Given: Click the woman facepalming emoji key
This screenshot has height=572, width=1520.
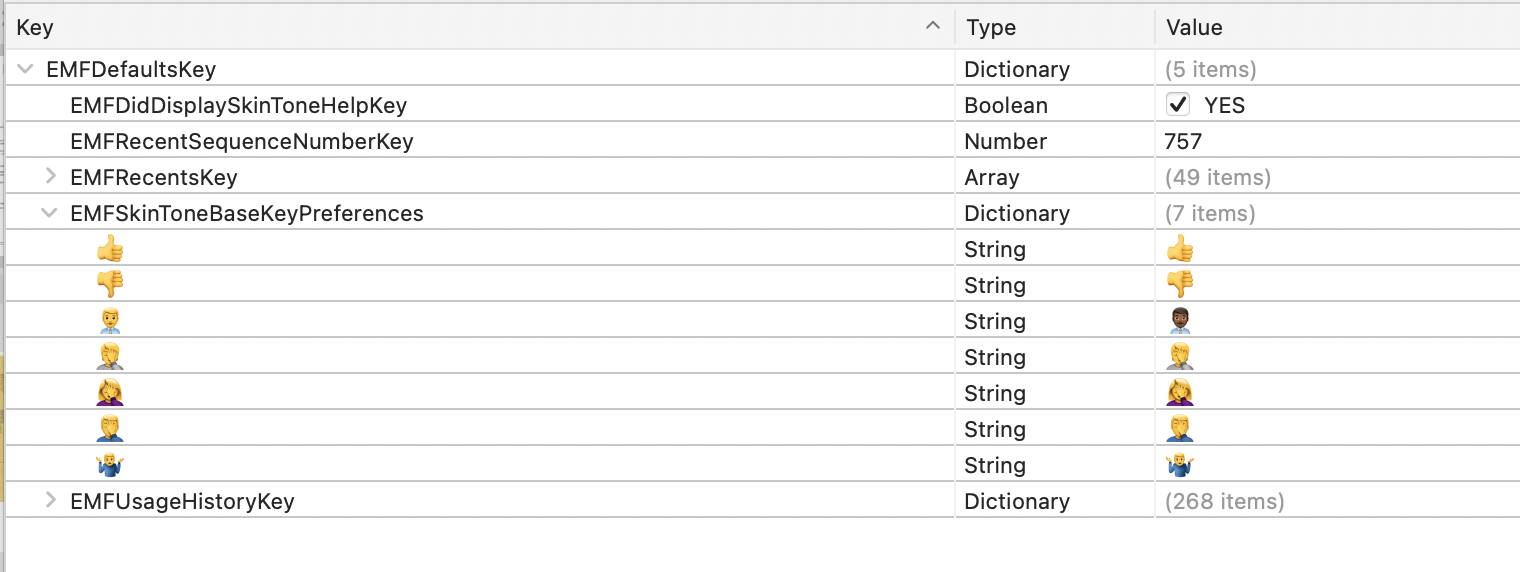Looking at the screenshot, I should [110, 393].
